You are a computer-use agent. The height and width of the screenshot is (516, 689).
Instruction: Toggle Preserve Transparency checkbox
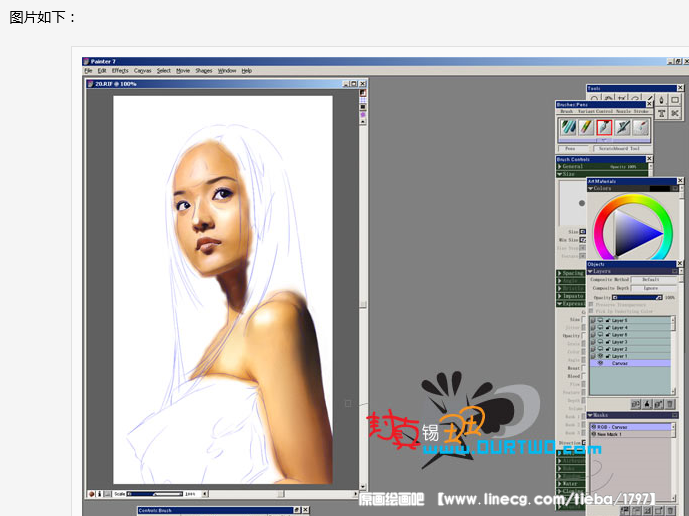coord(591,304)
